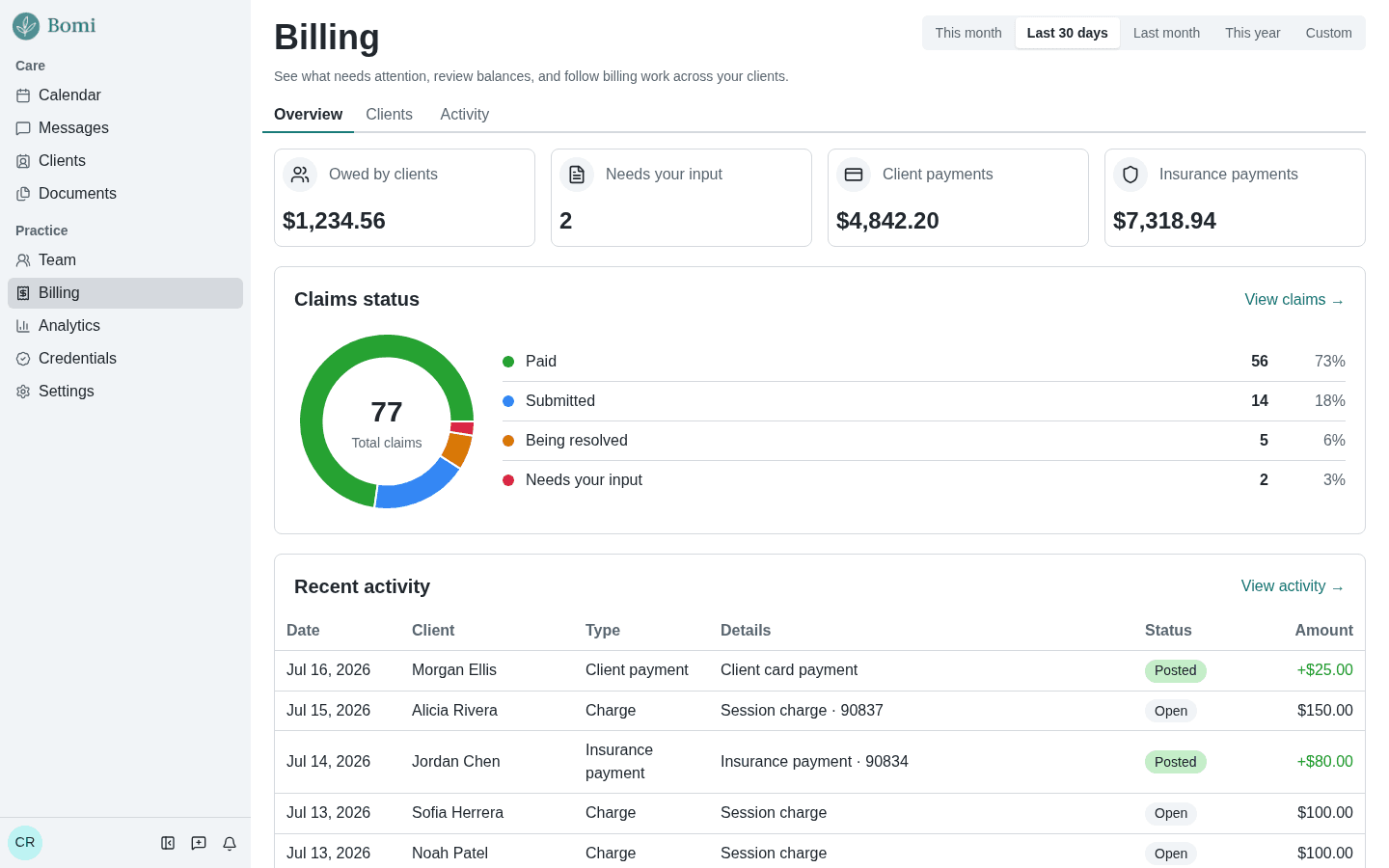This screenshot has width=1389, height=868.
Task: Open Credentials in the sidebar
Action: click(x=125, y=359)
